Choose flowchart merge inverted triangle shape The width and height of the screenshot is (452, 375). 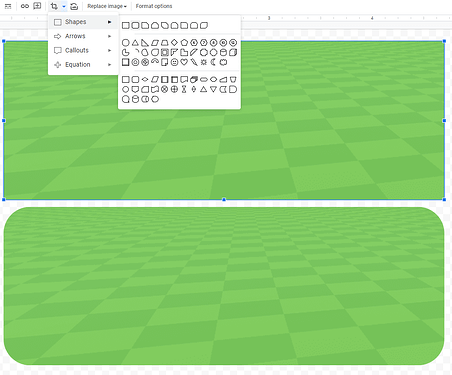coord(213,89)
